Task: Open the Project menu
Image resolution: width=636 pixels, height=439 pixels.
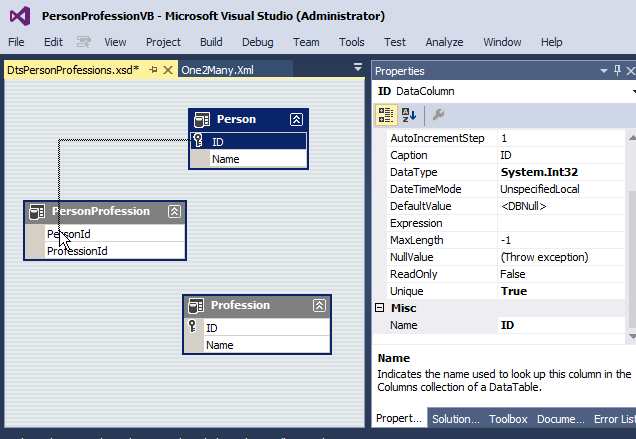Action: pyautogui.click(x=163, y=42)
